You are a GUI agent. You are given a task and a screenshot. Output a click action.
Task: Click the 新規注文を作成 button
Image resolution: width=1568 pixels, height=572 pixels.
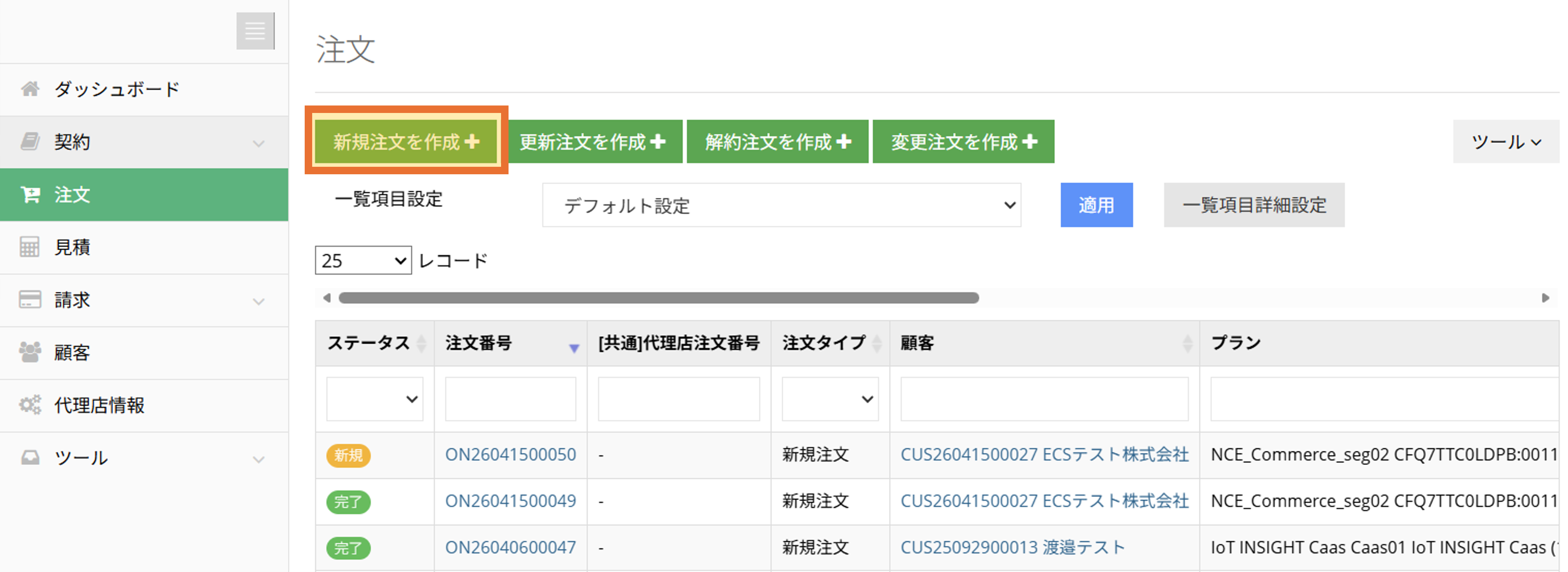406,142
